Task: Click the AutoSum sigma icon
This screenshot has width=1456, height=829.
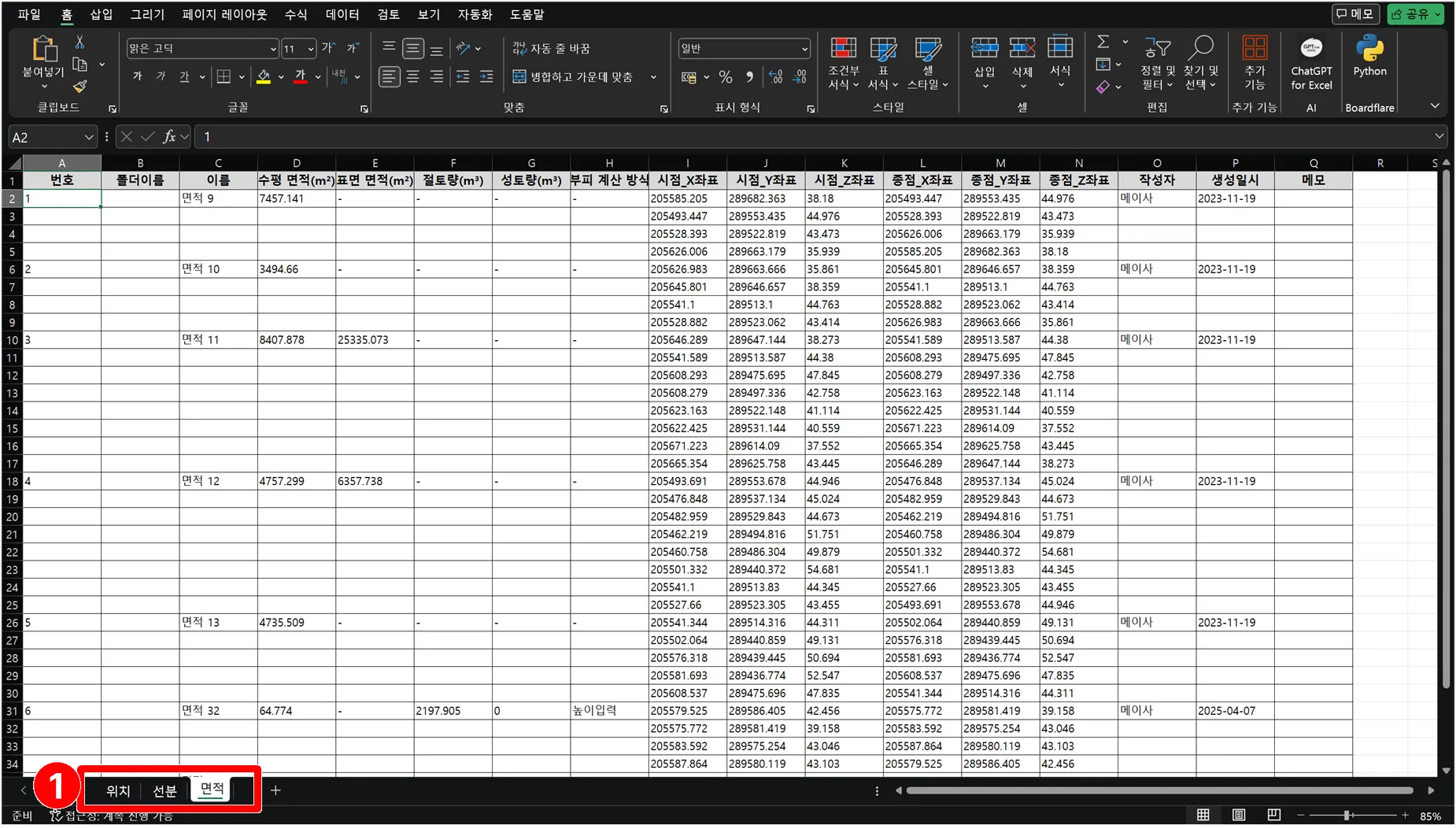Action: point(1103,42)
